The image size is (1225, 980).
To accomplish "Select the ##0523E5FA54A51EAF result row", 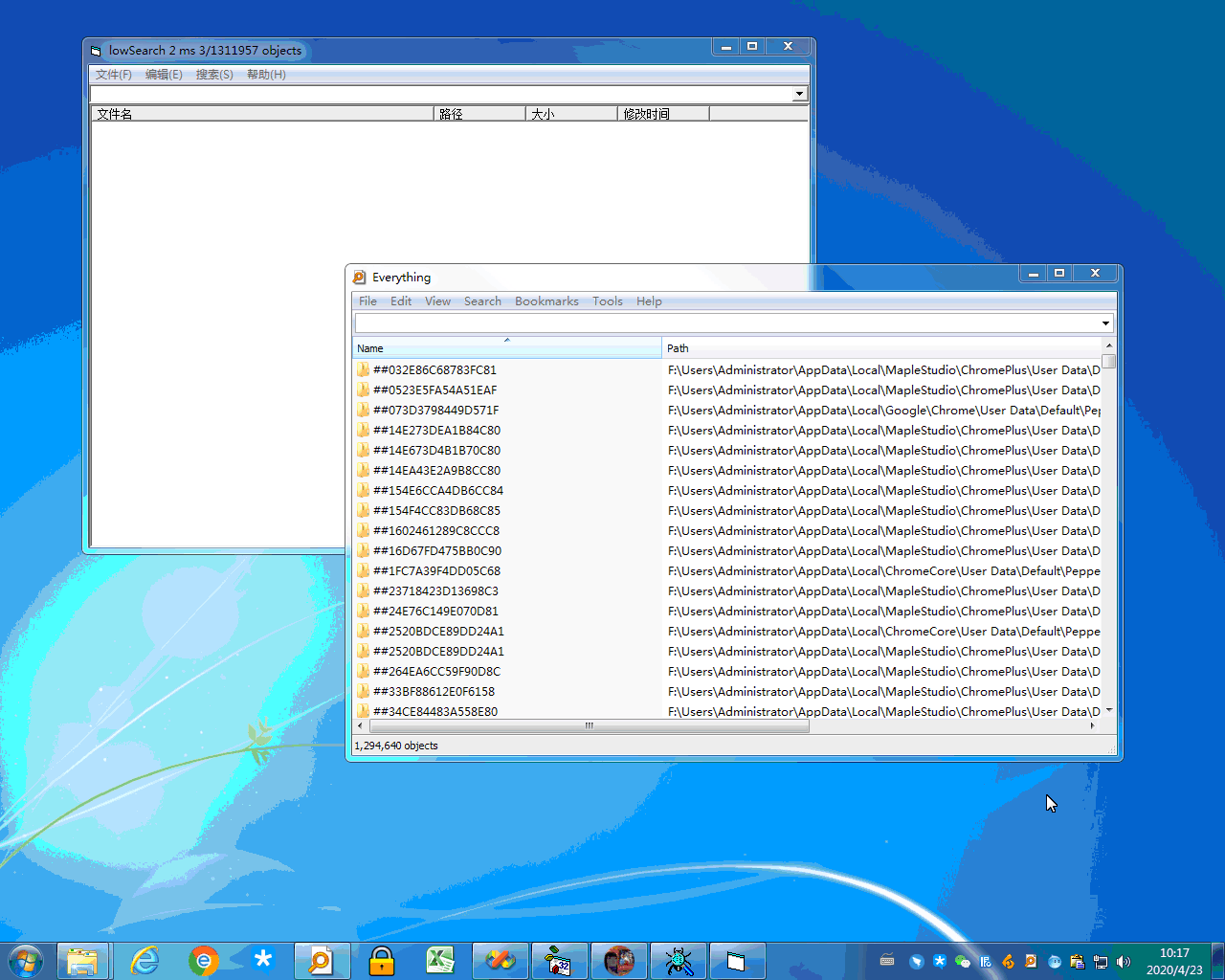I will pos(726,390).
